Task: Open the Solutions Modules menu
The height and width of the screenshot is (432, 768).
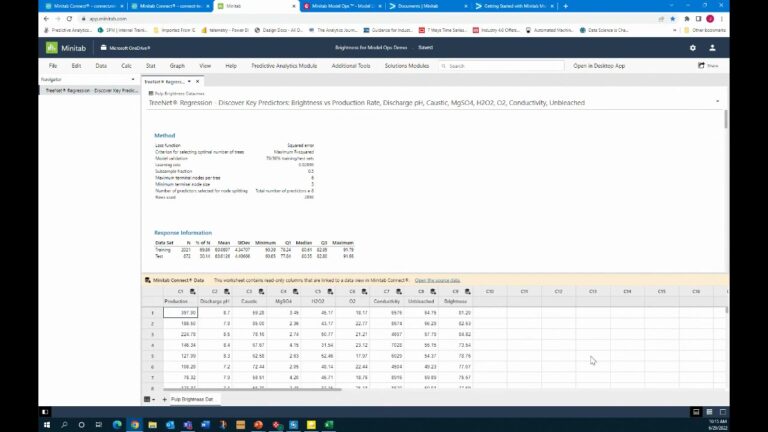Action: [x=407, y=66]
